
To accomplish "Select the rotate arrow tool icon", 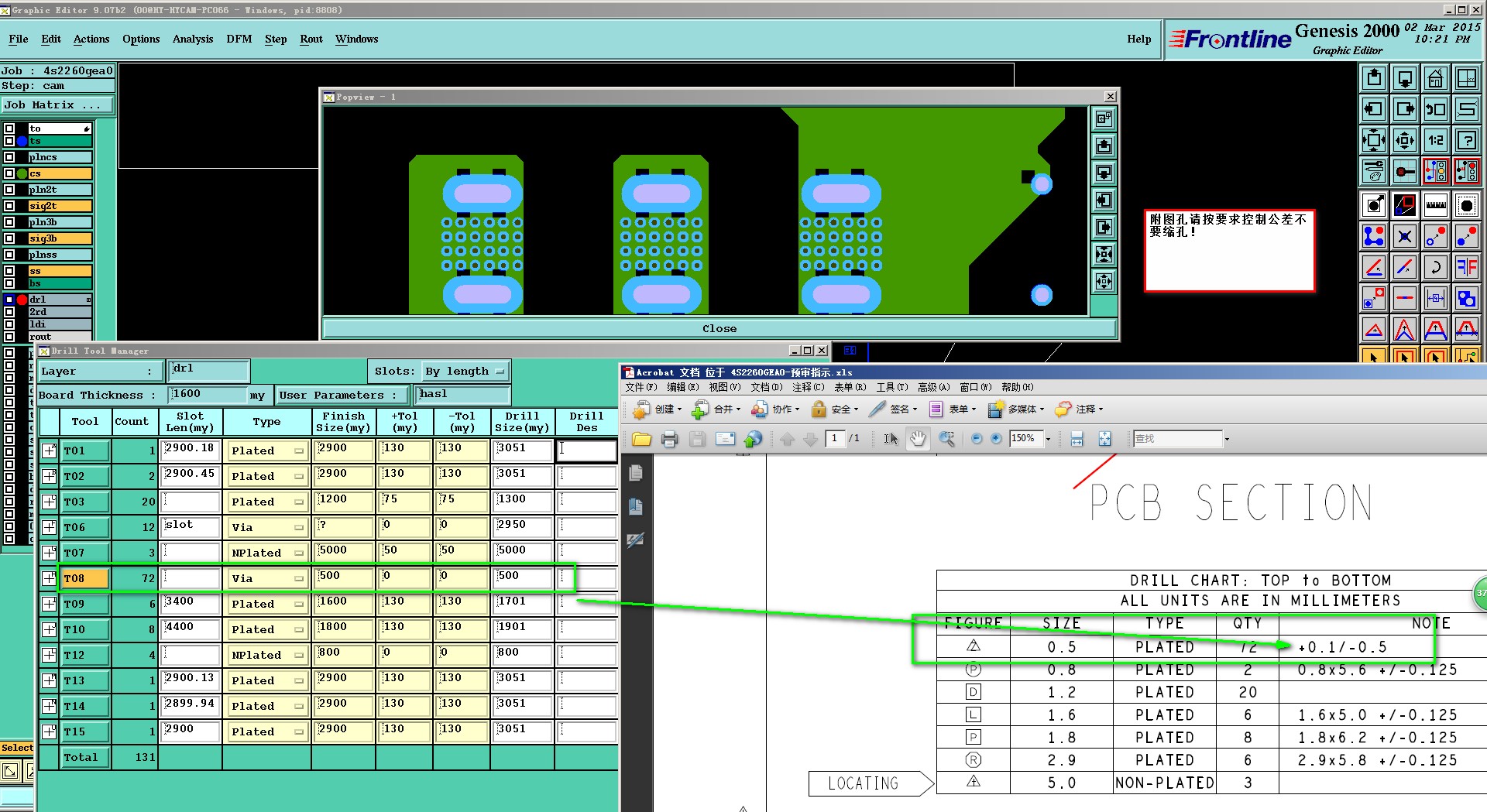I will click(x=1435, y=267).
